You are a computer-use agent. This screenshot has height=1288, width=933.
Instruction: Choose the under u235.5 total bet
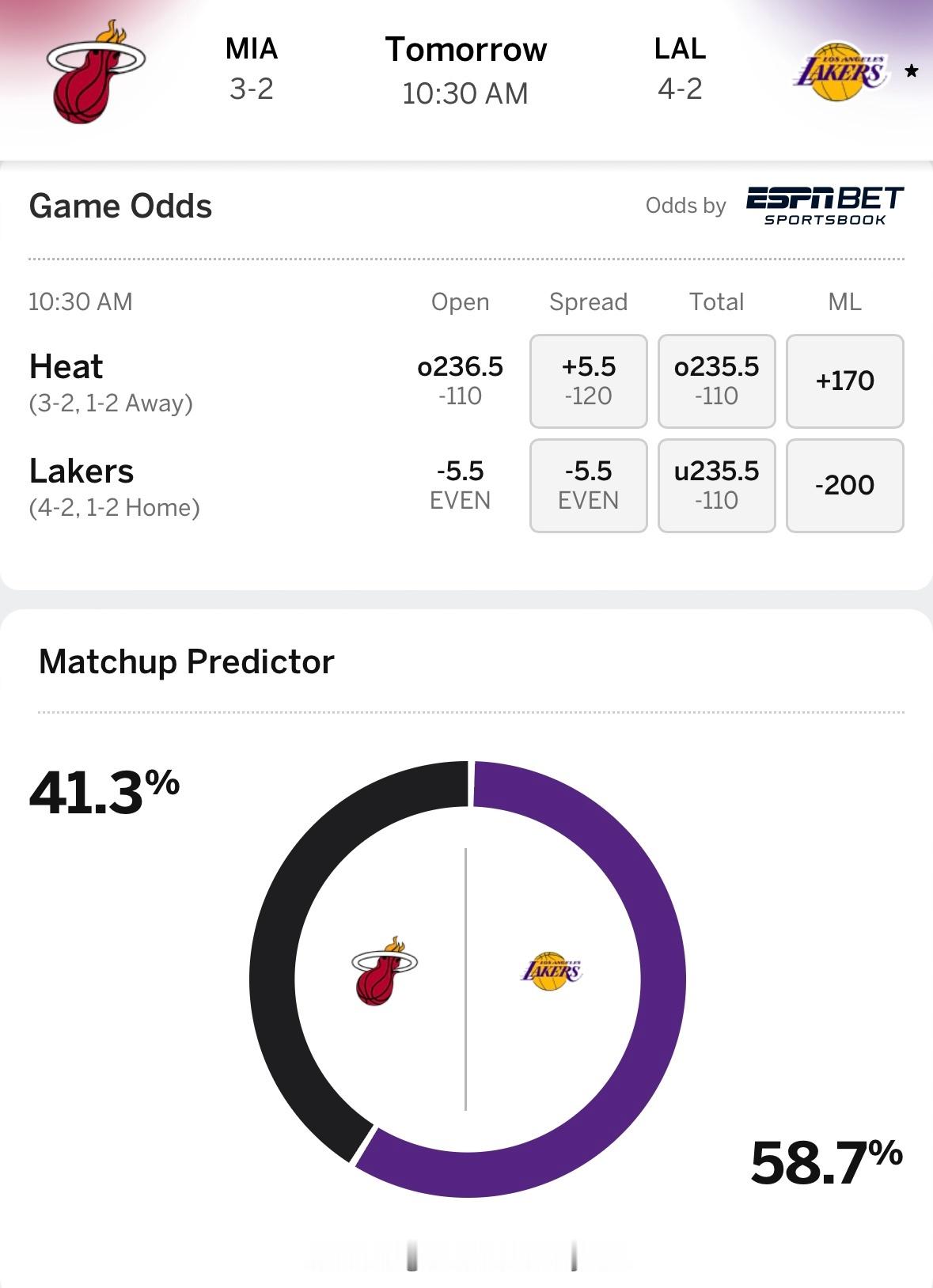(x=716, y=485)
